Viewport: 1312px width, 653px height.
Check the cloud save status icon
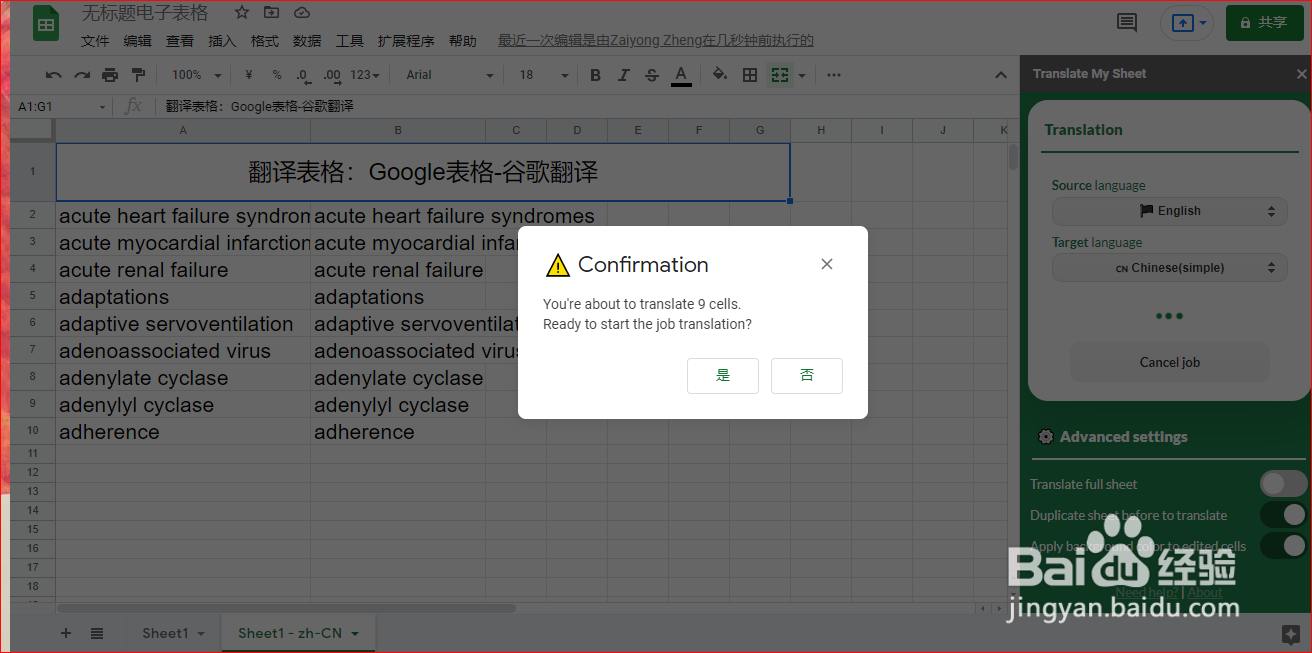(x=302, y=13)
